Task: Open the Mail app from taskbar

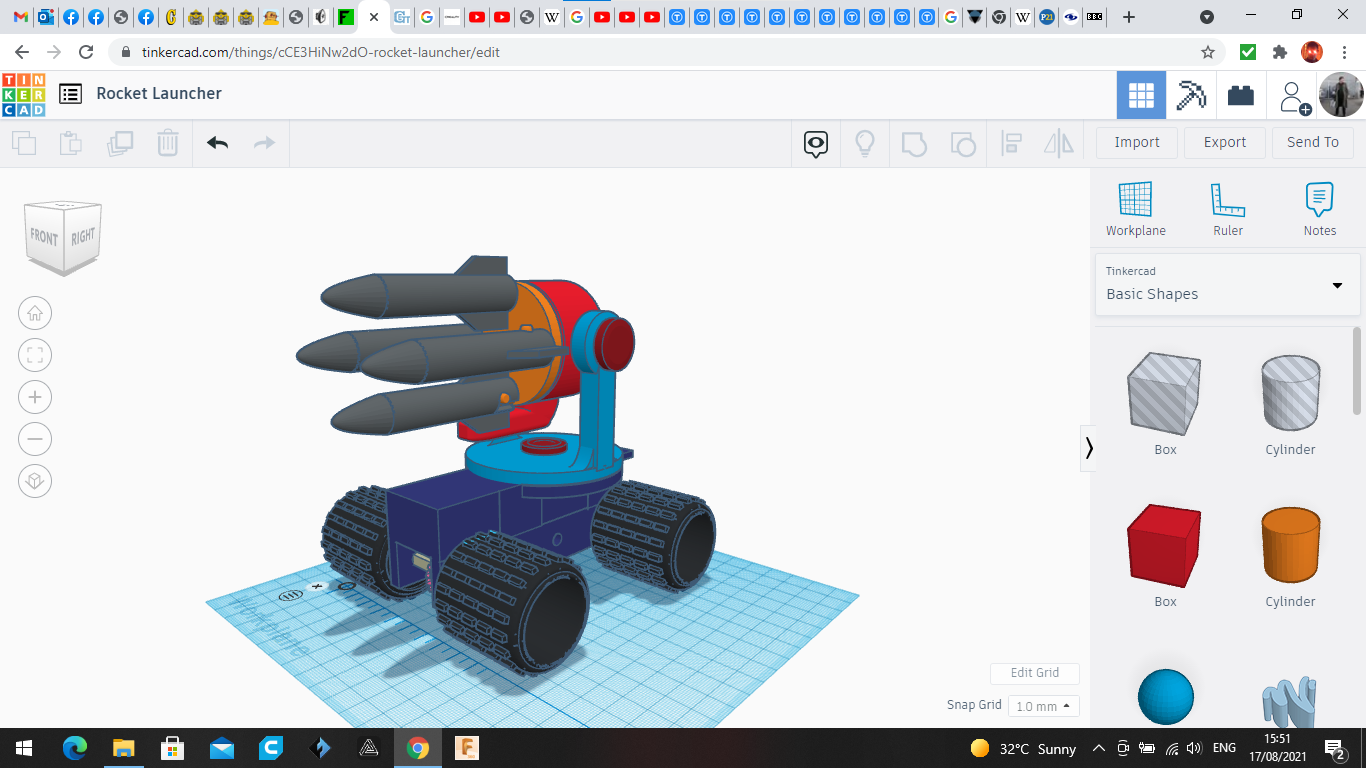Action: pyautogui.click(x=222, y=748)
